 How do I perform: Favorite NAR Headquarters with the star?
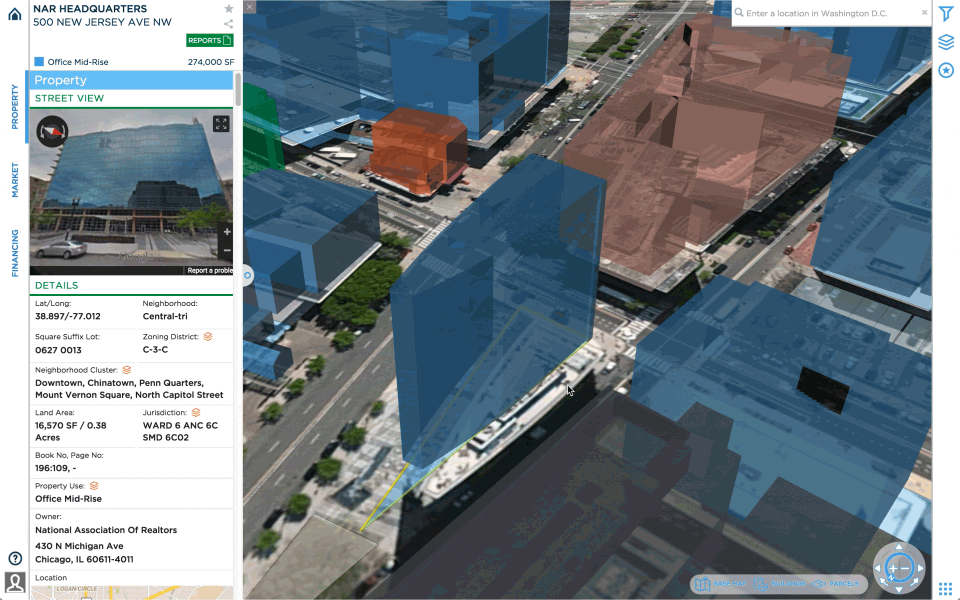coord(228,9)
